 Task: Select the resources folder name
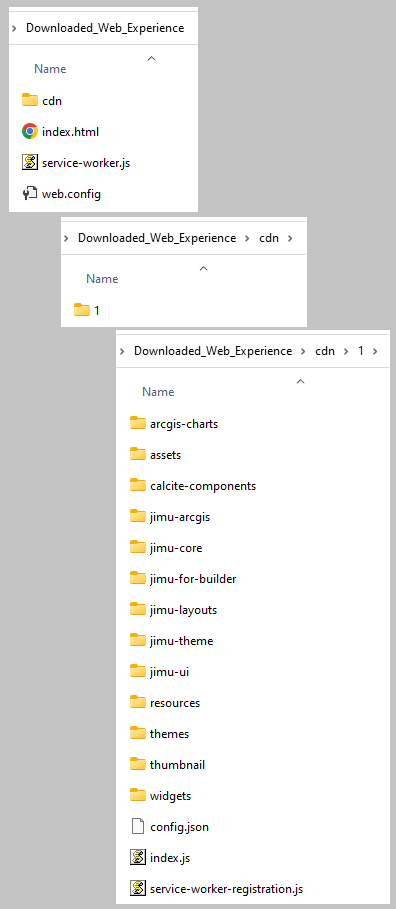pos(175,703)
